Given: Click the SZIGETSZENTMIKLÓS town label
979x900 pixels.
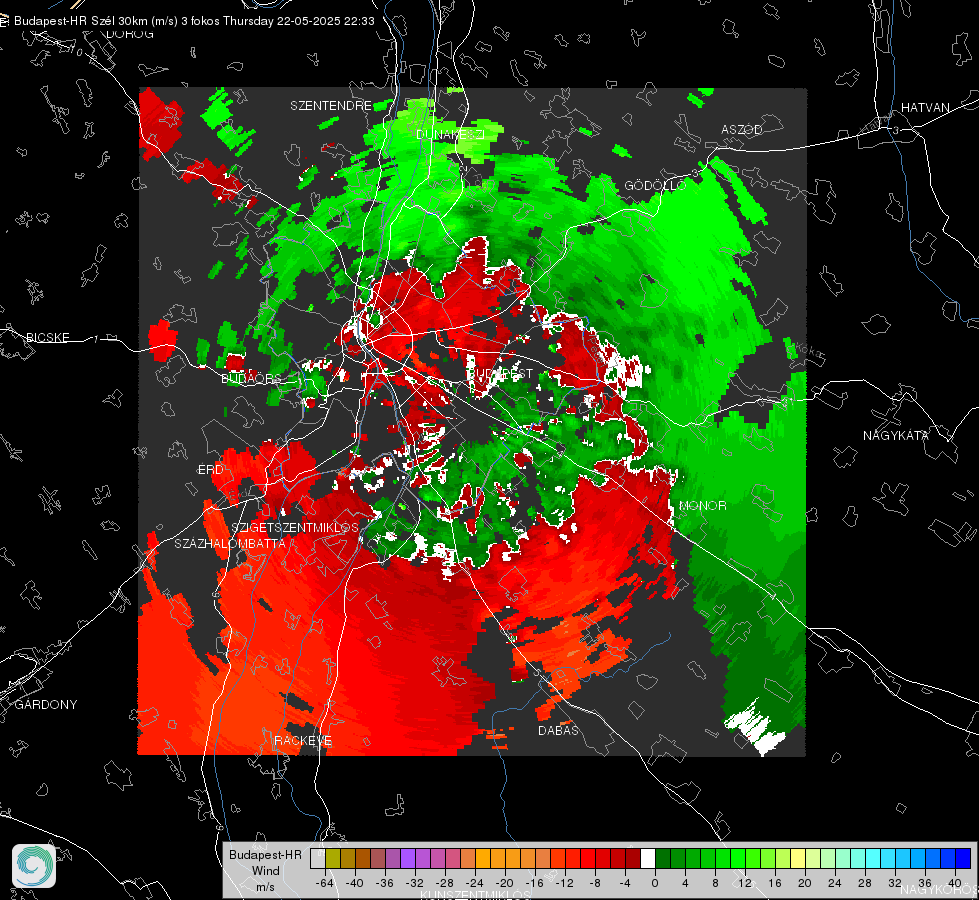Looking at the screenshot, I should pos(295,527).
